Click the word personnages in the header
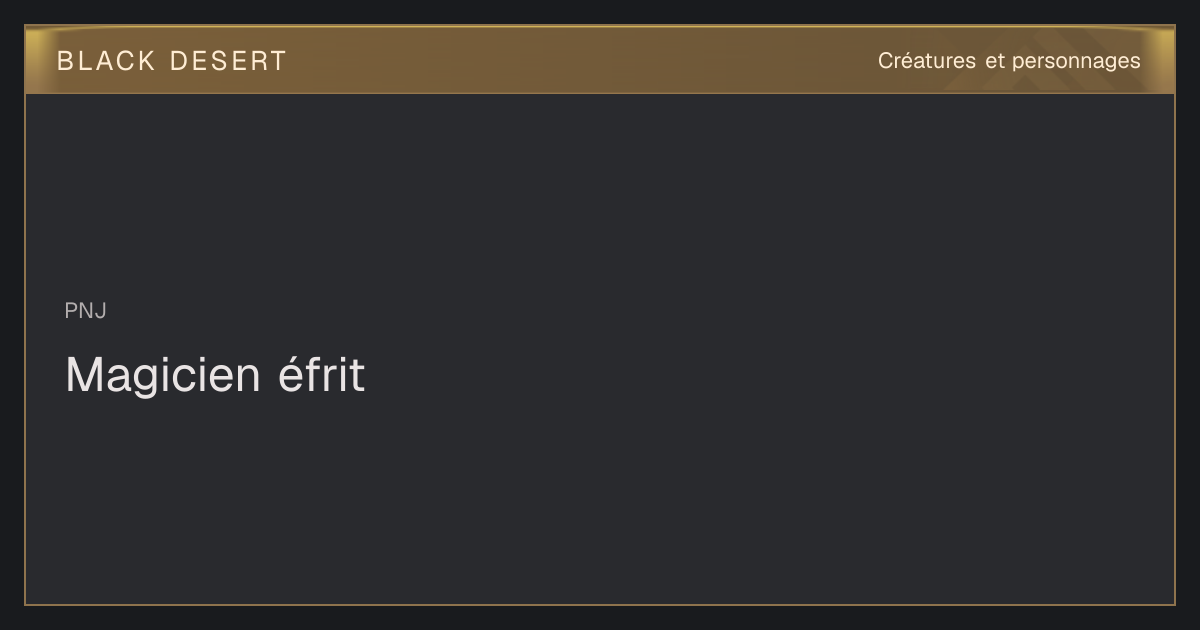 pyautogui.click(x=1076, y=61)
